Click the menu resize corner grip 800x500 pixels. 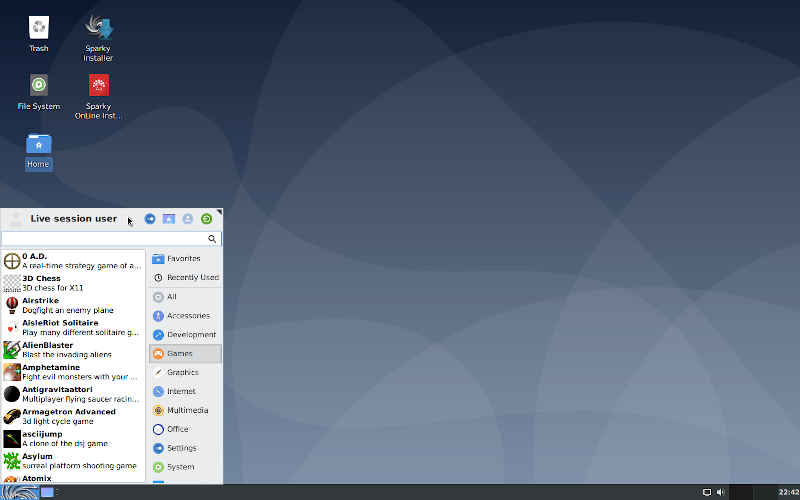[219, 212]
